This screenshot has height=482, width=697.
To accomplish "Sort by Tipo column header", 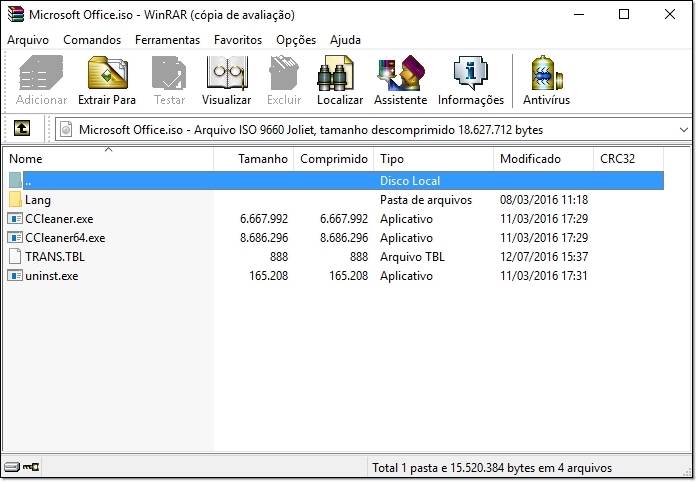I will [434, 159].
